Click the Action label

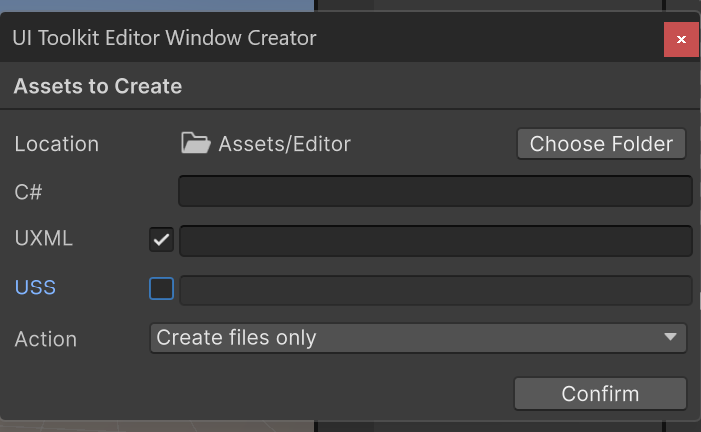tap(46, 339)
